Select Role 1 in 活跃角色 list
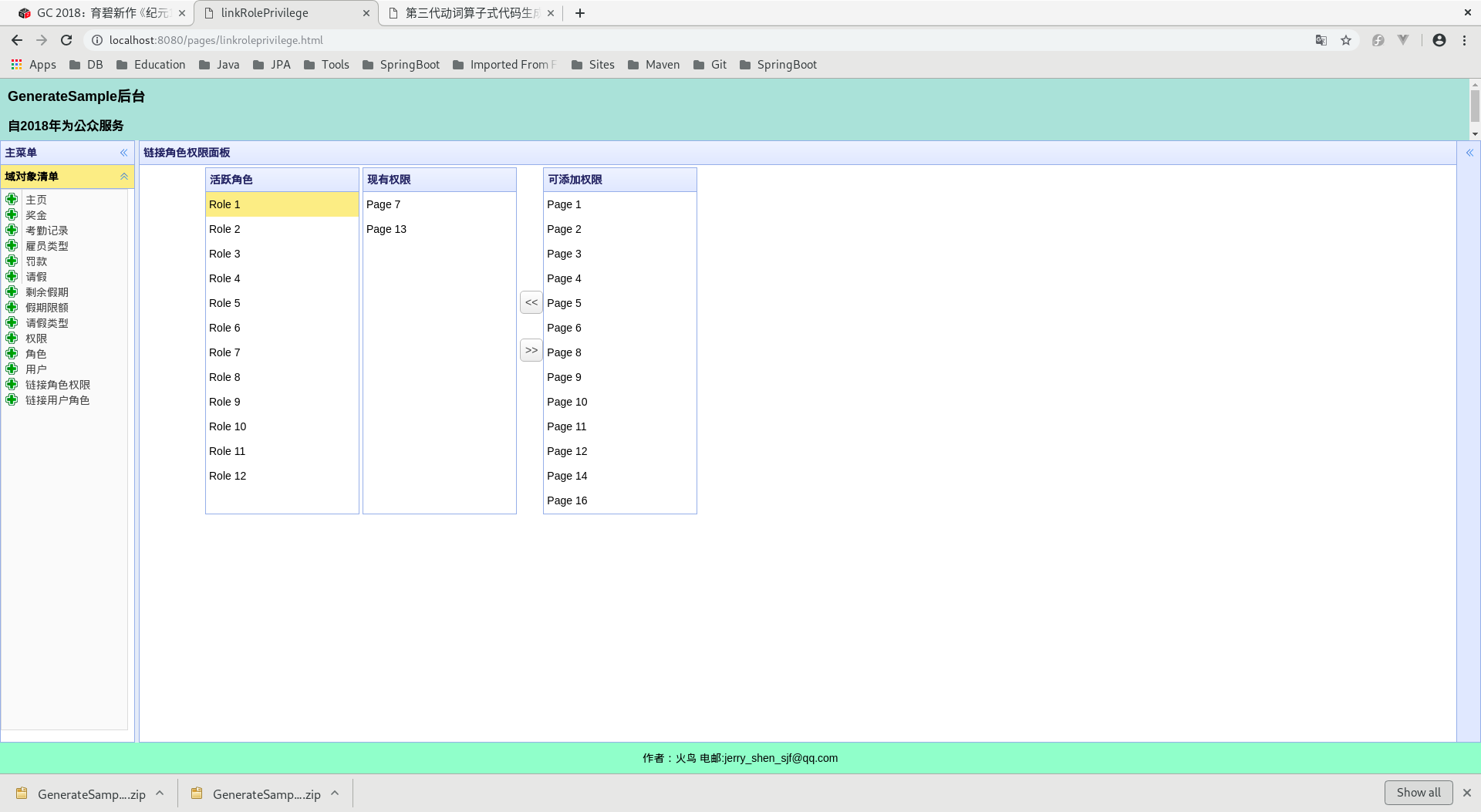The image size is (1481, 812). pos(282,204)
